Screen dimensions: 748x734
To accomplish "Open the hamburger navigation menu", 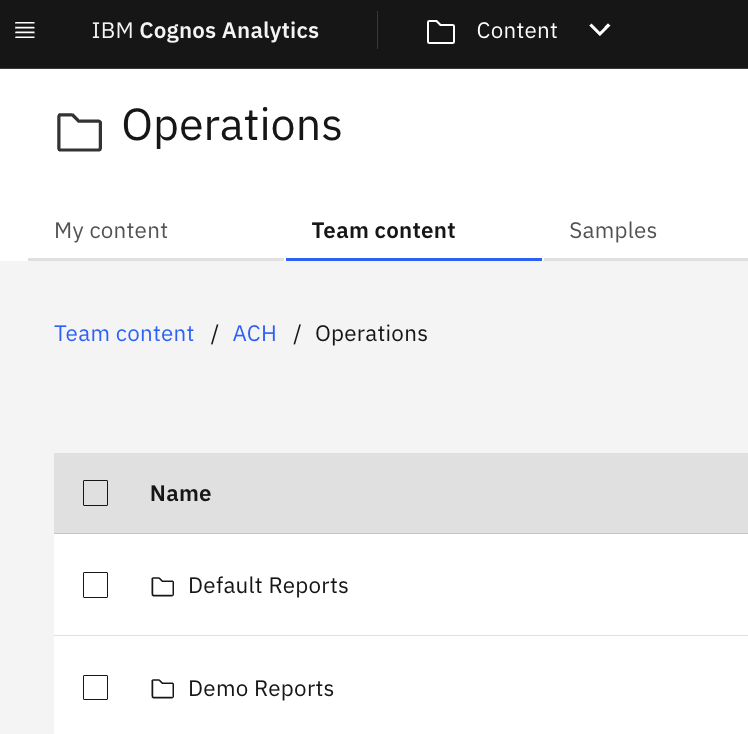I will (x=25, y=31).
